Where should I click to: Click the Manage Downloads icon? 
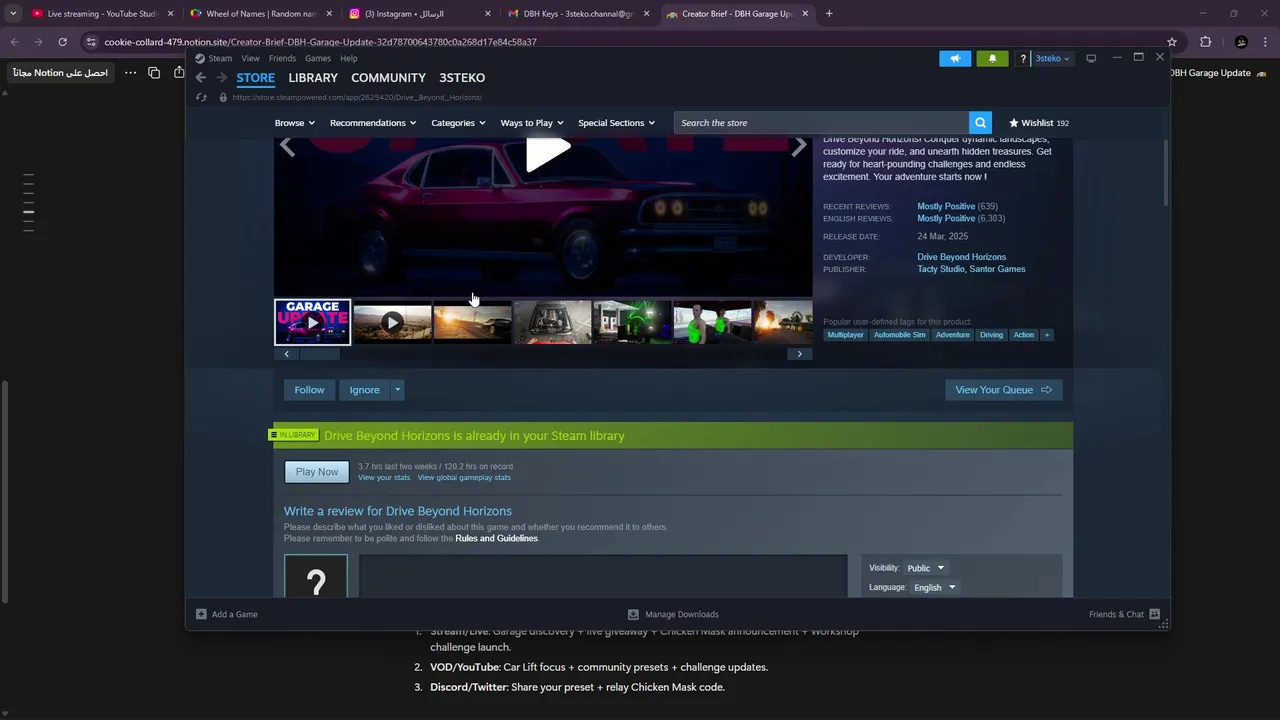click(633, 614)
